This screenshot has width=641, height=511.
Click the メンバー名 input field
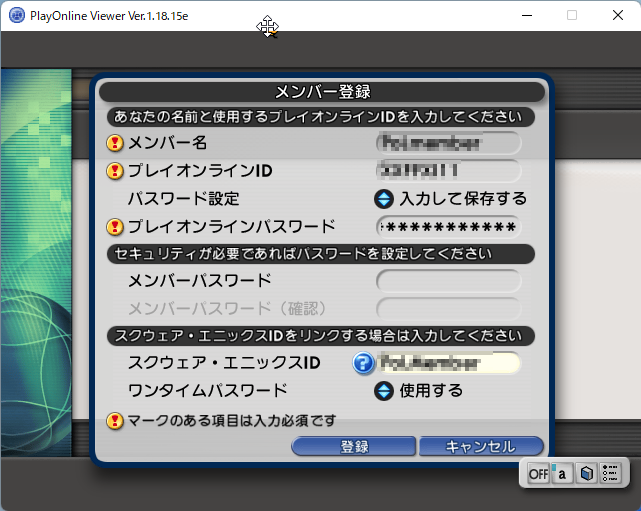pyautogui.click(x=448, y=143)
